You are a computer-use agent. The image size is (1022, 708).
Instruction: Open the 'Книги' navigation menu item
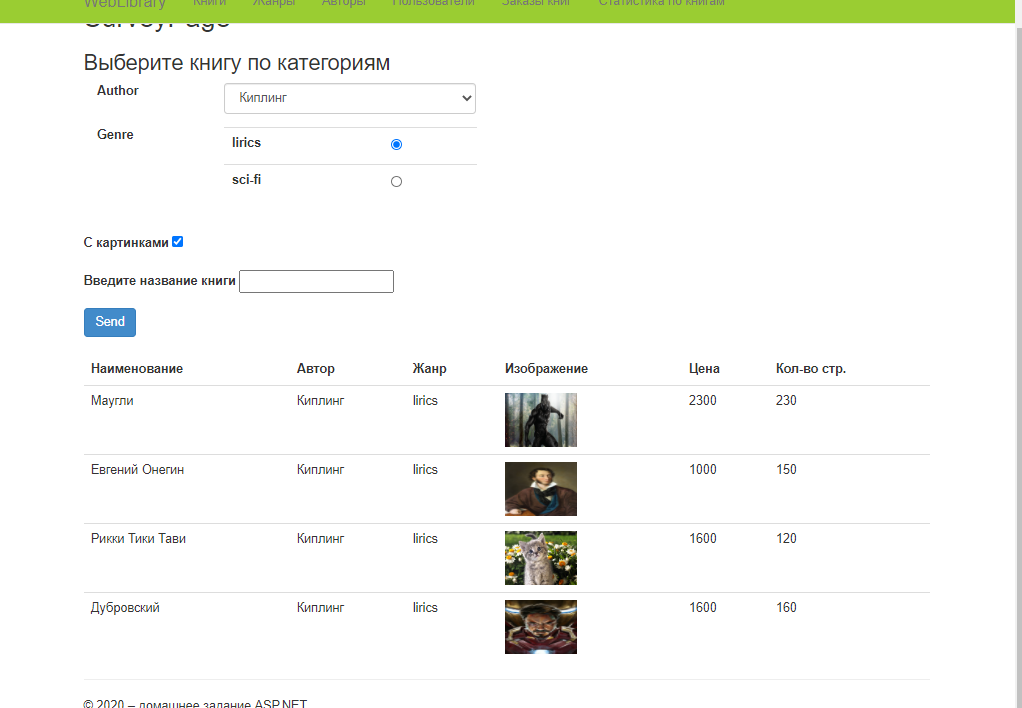(x=208, y=4)
